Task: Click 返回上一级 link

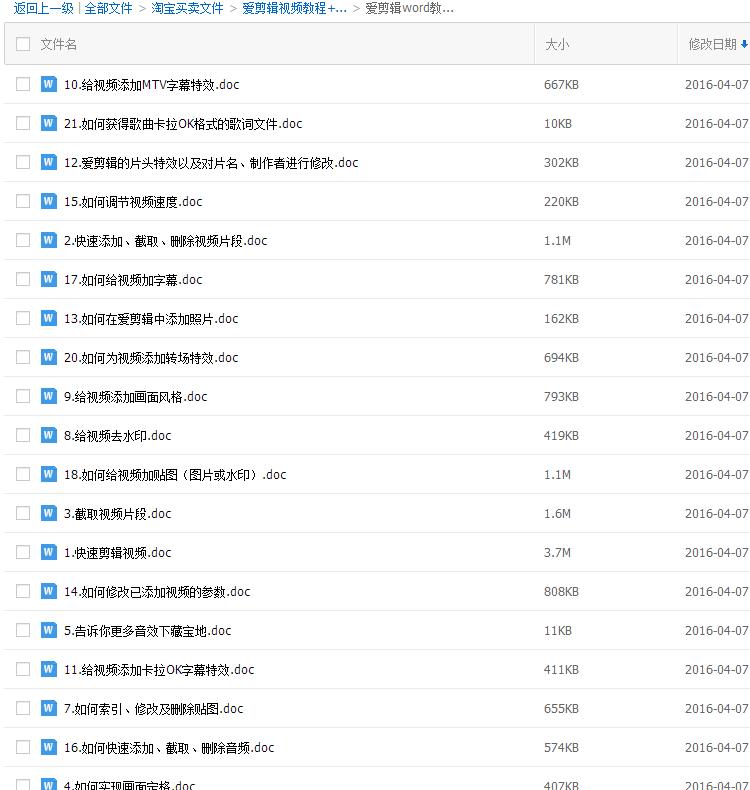Action: [x=43, y=8]
